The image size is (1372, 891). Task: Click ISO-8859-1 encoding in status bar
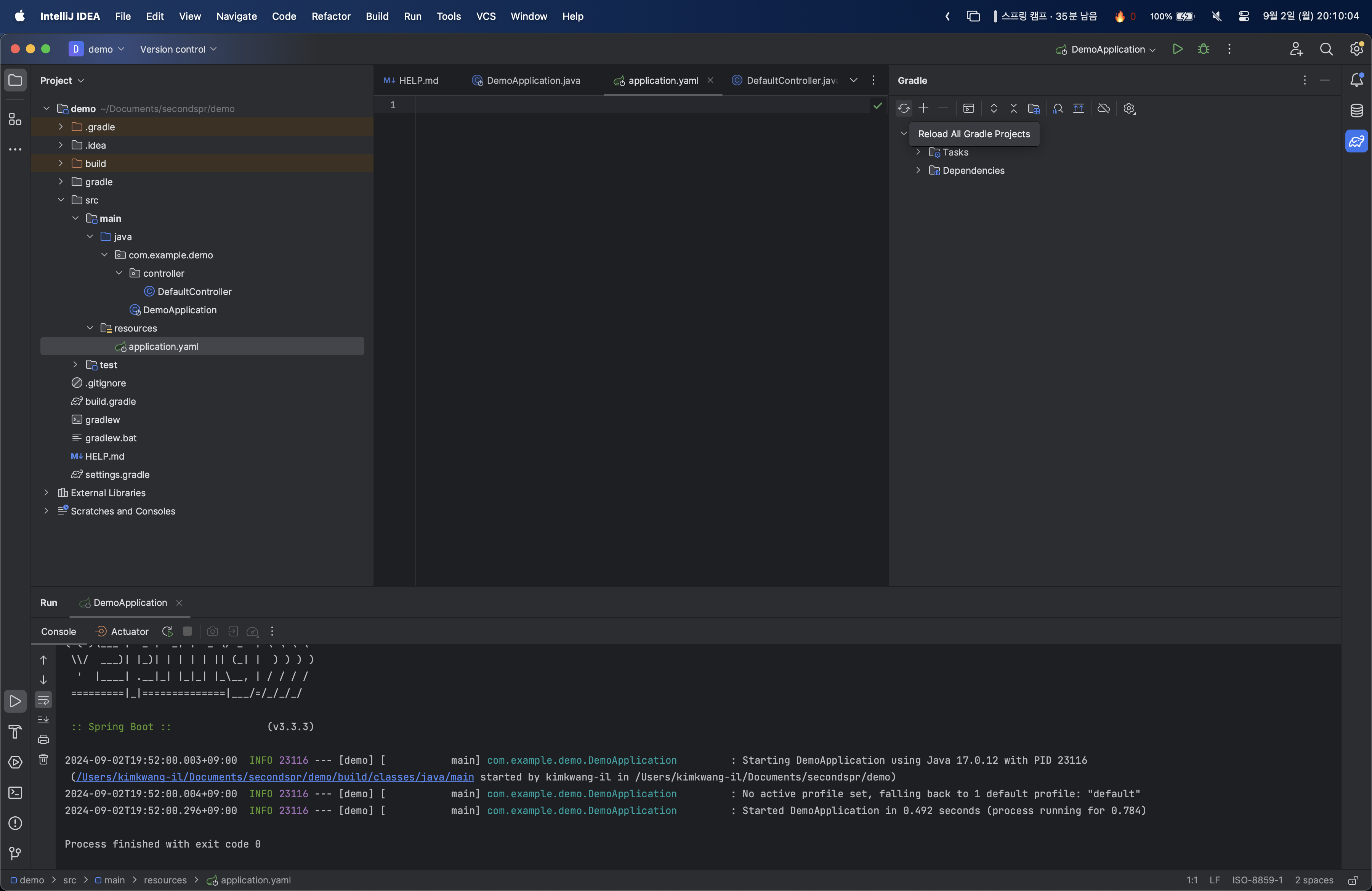[1257, 880]
